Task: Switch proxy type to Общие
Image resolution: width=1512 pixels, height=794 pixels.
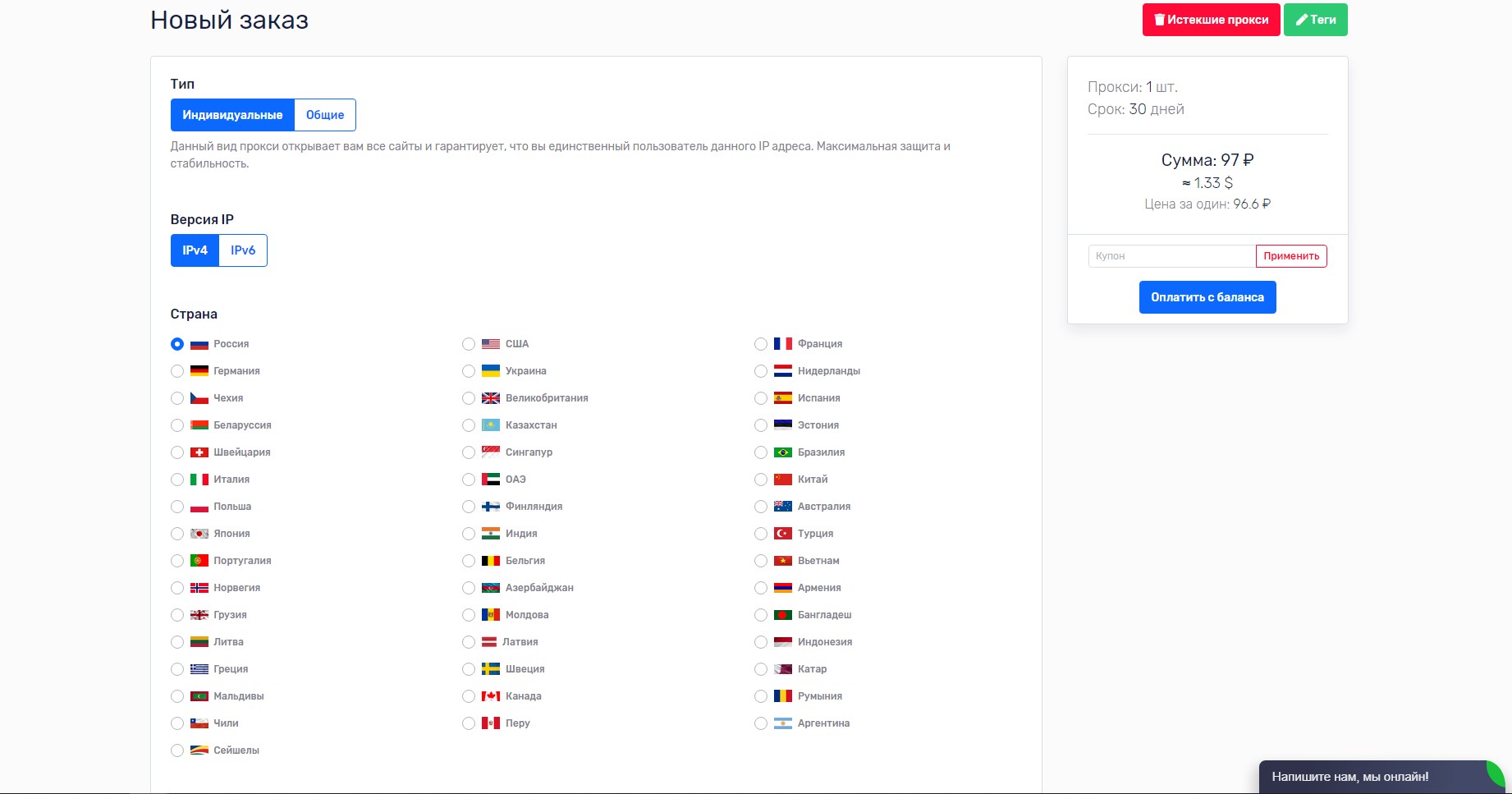Action: click(325, 115)
